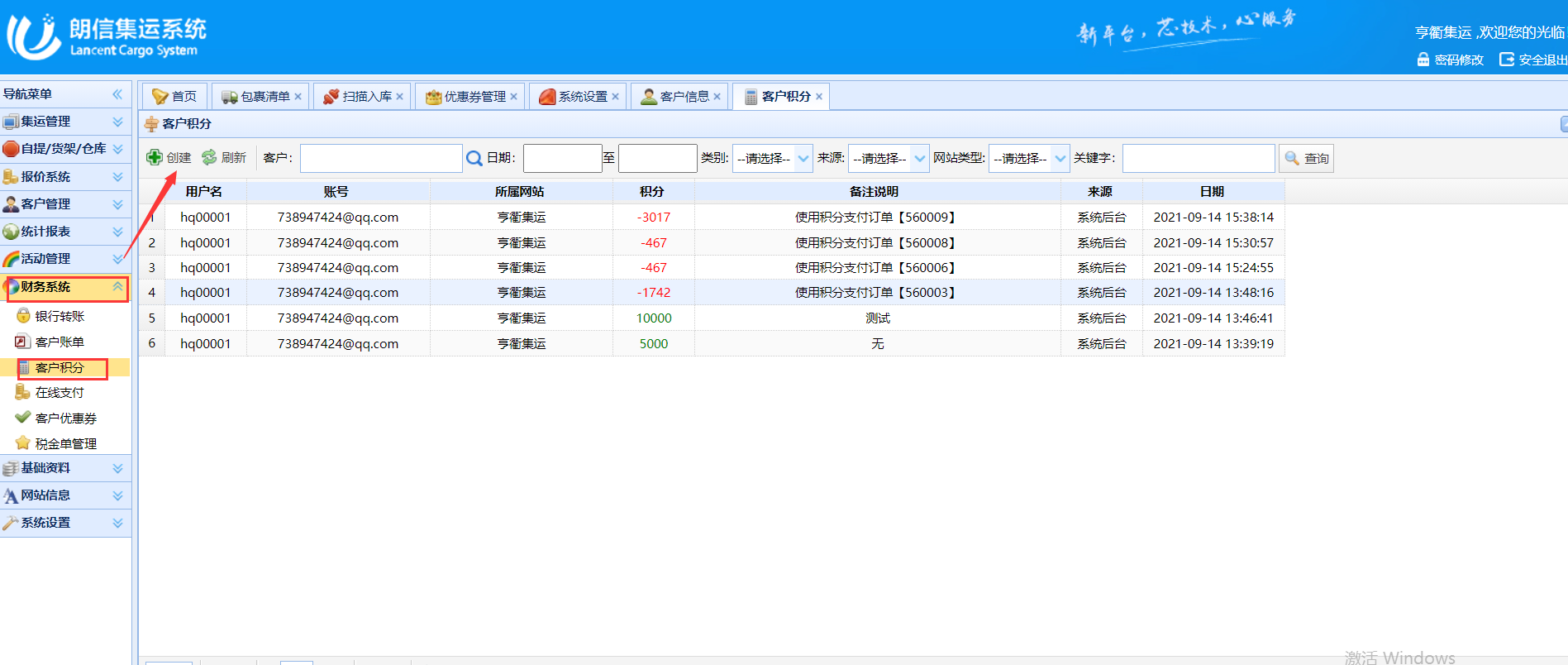Screen dimensions: 1568x665
Task: Click the Query button
Action: pos(1306,158)
